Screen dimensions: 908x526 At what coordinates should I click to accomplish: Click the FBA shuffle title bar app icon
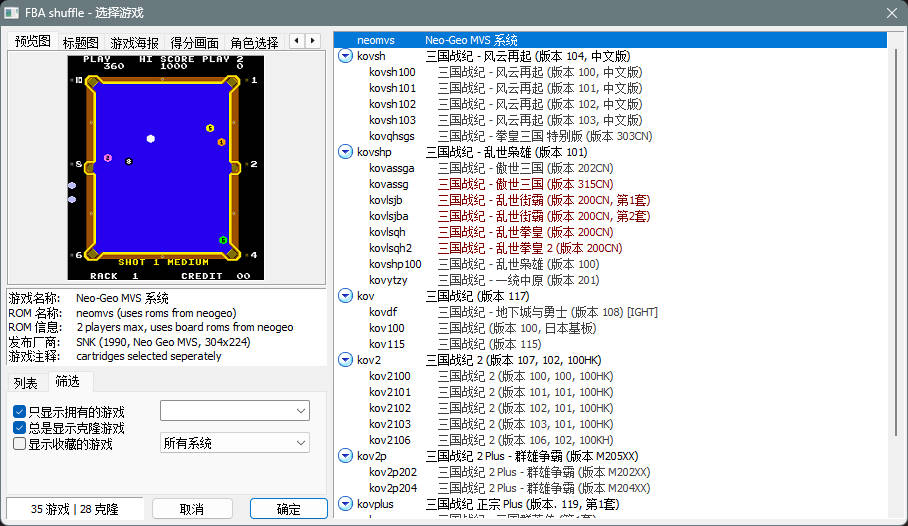pos(12,12)
